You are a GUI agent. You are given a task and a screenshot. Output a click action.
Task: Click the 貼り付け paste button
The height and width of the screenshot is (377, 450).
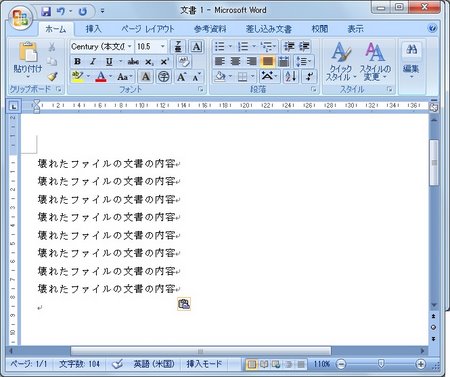tap(28, 61)
